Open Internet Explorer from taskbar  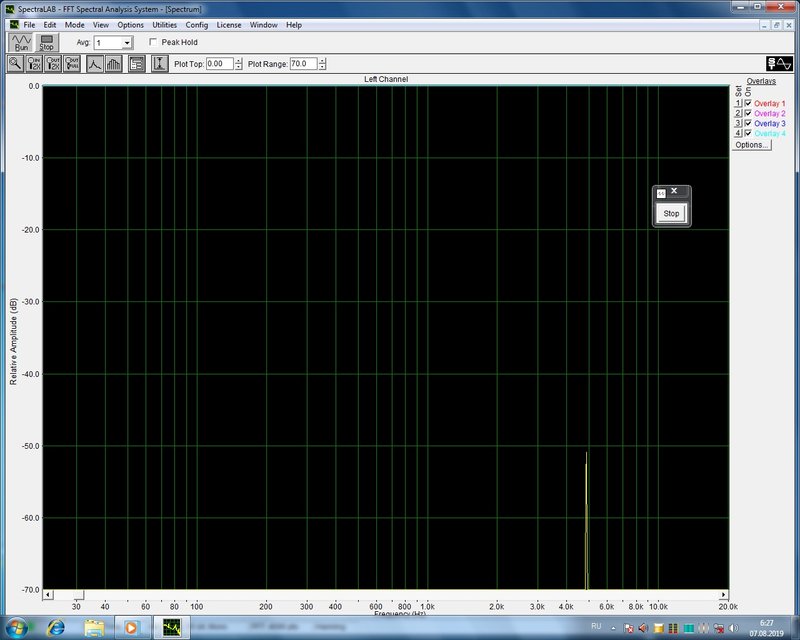click(x=56, y=627)
